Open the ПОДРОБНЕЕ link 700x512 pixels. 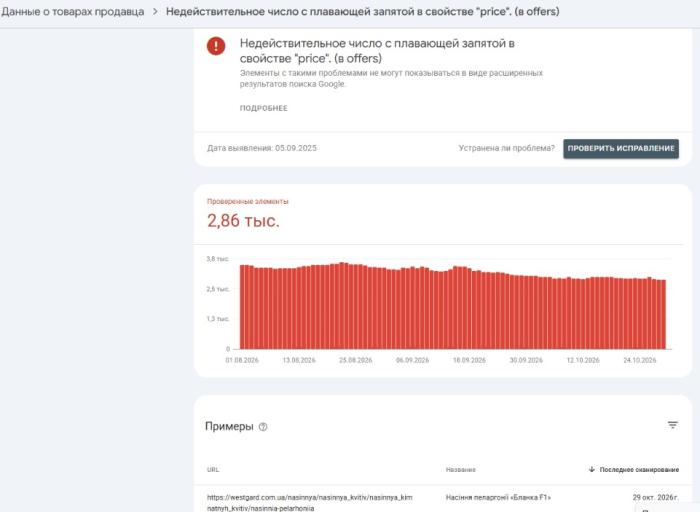point(263,108)
